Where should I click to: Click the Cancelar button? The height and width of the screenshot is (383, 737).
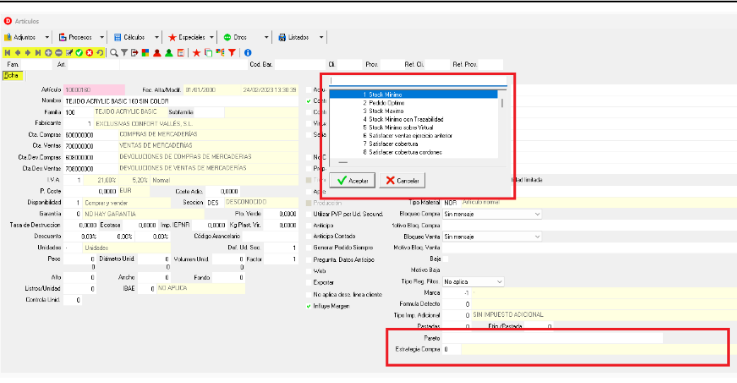(x=402, y=180)
